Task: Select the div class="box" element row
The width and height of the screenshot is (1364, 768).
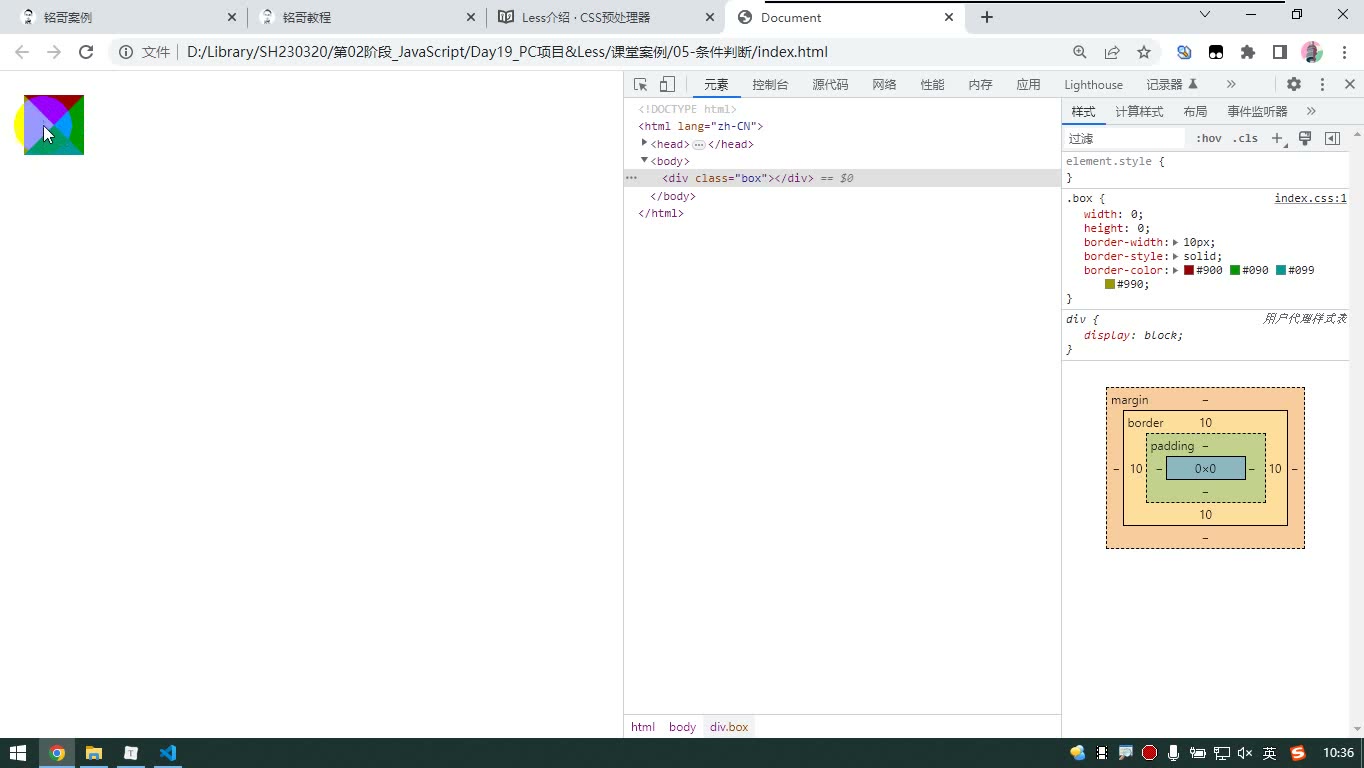Action: click(842, 178)
